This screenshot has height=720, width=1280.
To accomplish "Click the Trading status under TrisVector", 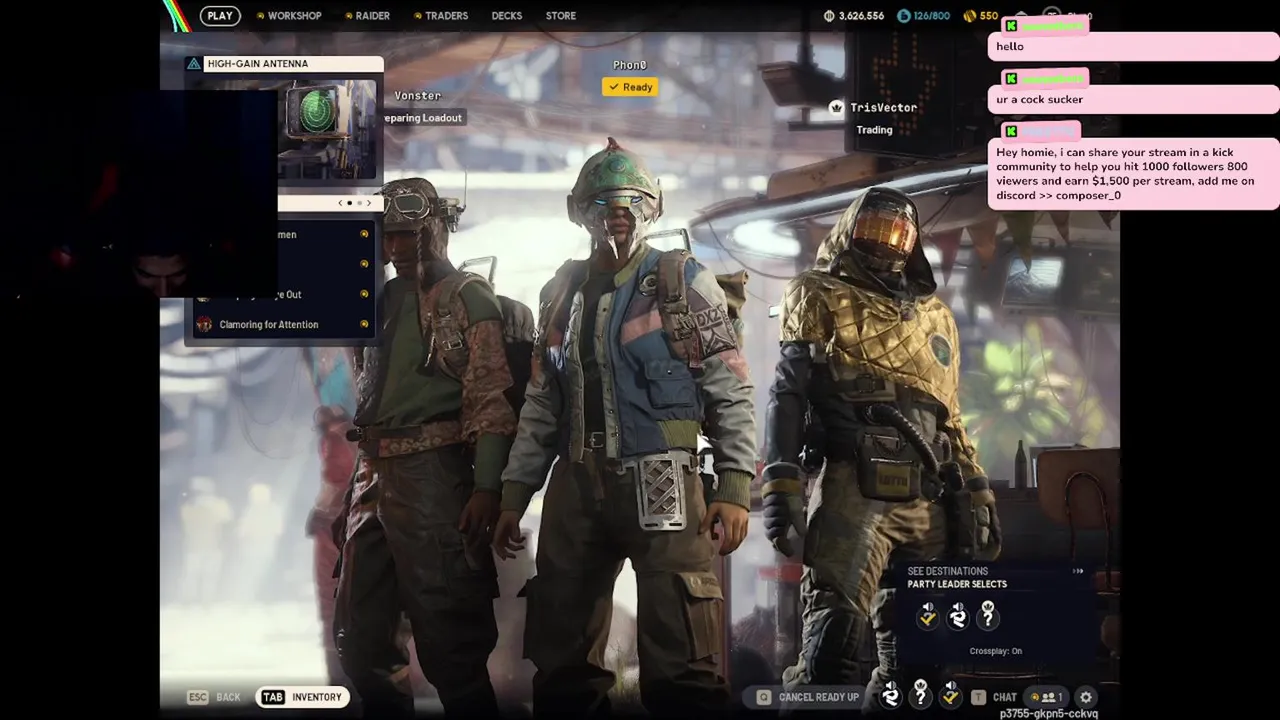I will pos(874,129).
